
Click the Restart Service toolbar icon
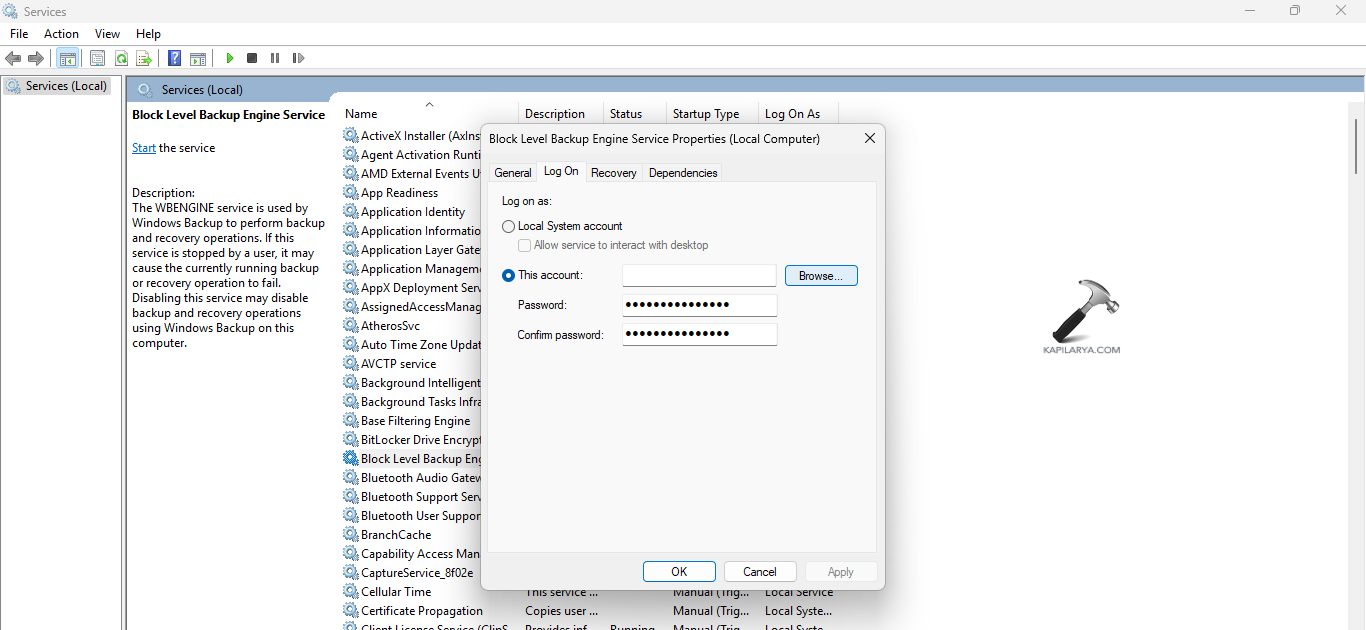298,59
